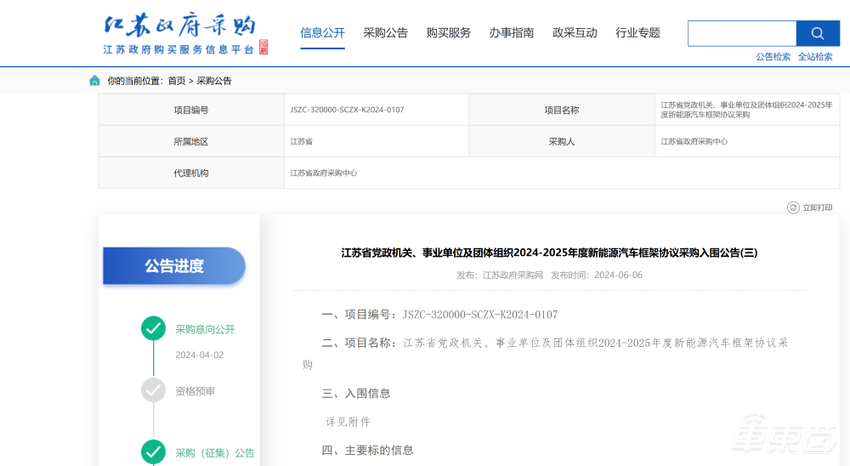Click the 公告进度 blue header
The width and height of the screenshot is (850, 466).
tap(174, 266)
